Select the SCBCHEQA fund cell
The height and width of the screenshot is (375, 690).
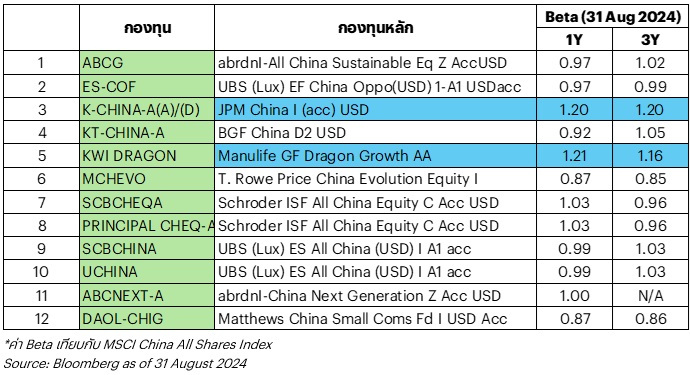pos(147,202)
